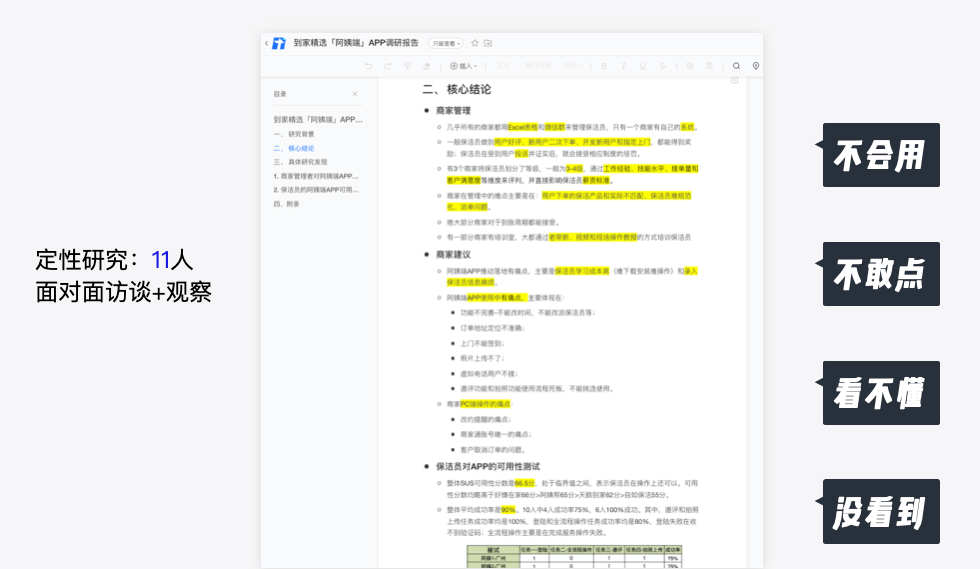
Task: Click the second list formatting icon before search
Action: [x=709, y=66]
